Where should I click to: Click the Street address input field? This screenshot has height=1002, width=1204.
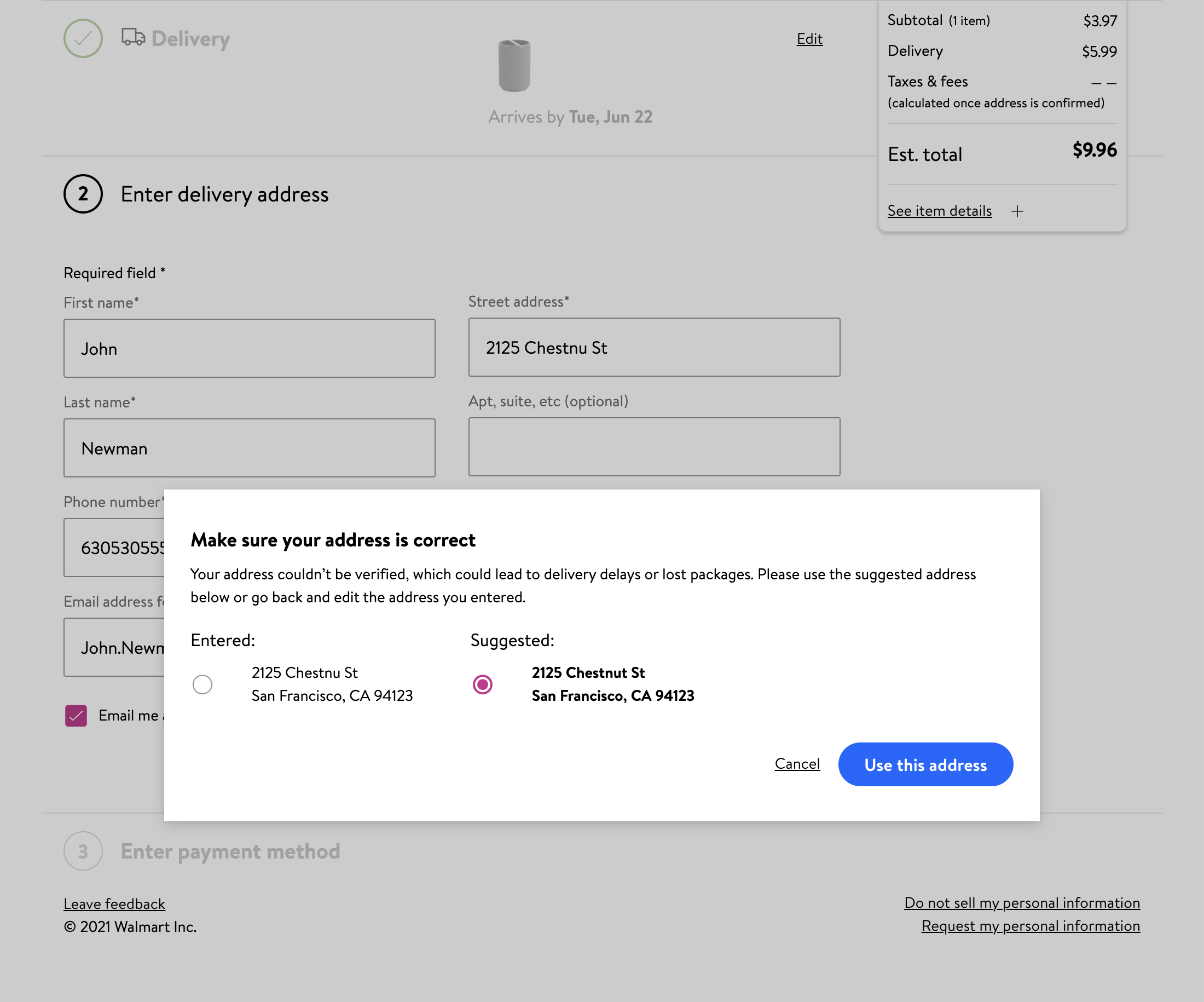653,348
